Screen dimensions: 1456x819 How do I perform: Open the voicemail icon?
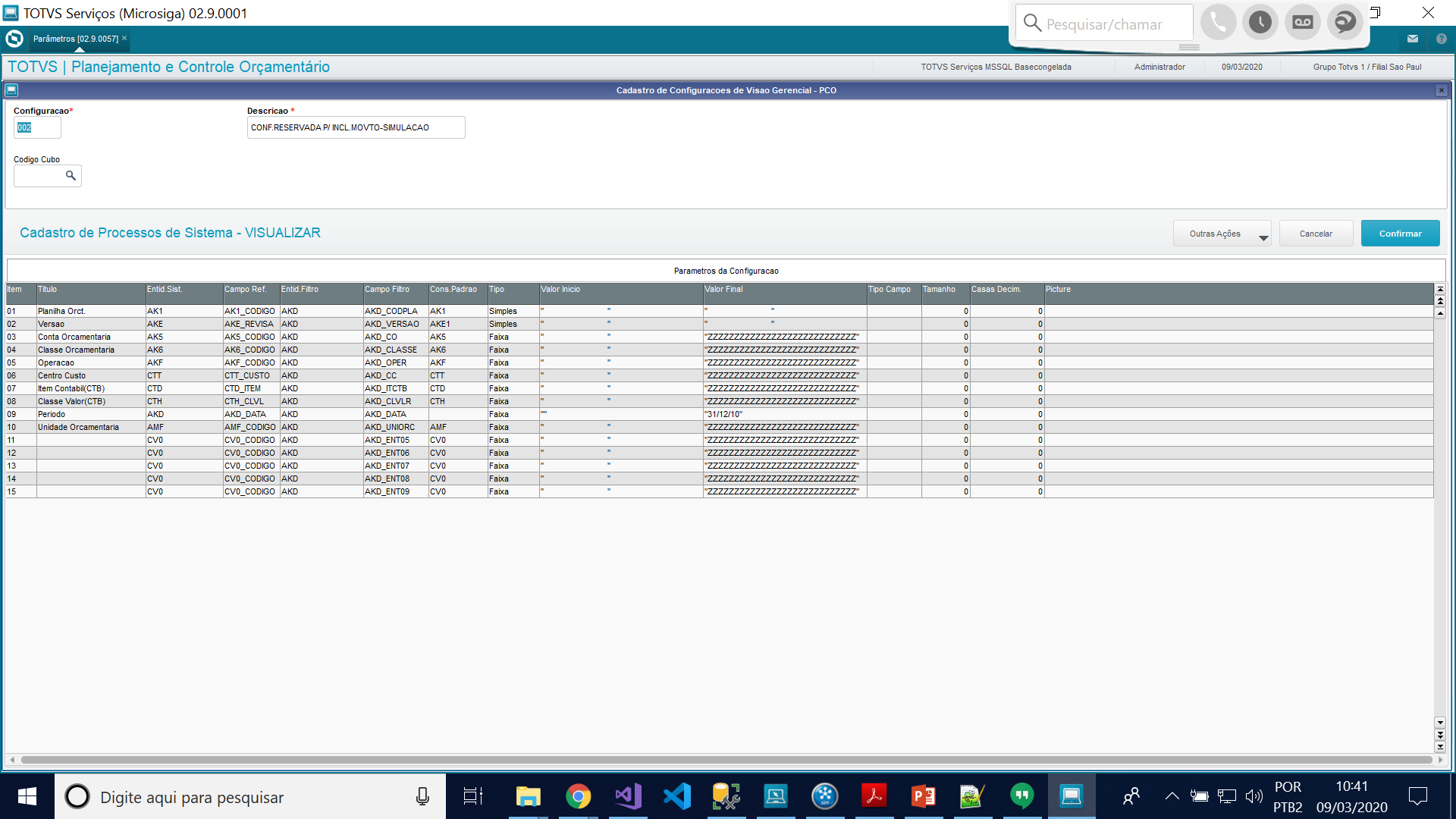coord(1303,23)
